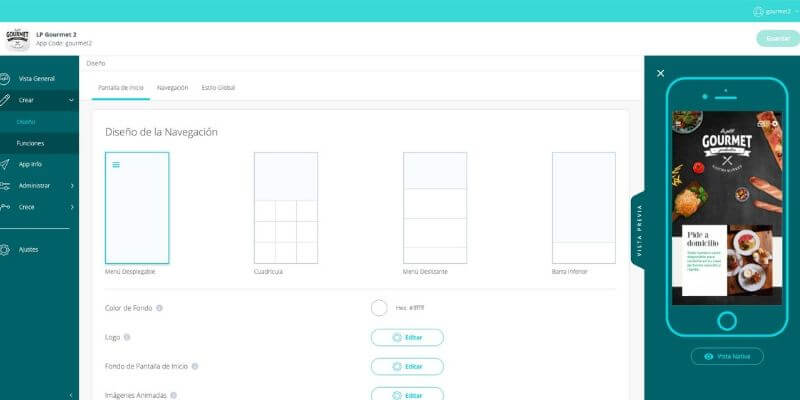Choose the Cuadrícula navigation layout
800x400 pixels.
(286, 208)
